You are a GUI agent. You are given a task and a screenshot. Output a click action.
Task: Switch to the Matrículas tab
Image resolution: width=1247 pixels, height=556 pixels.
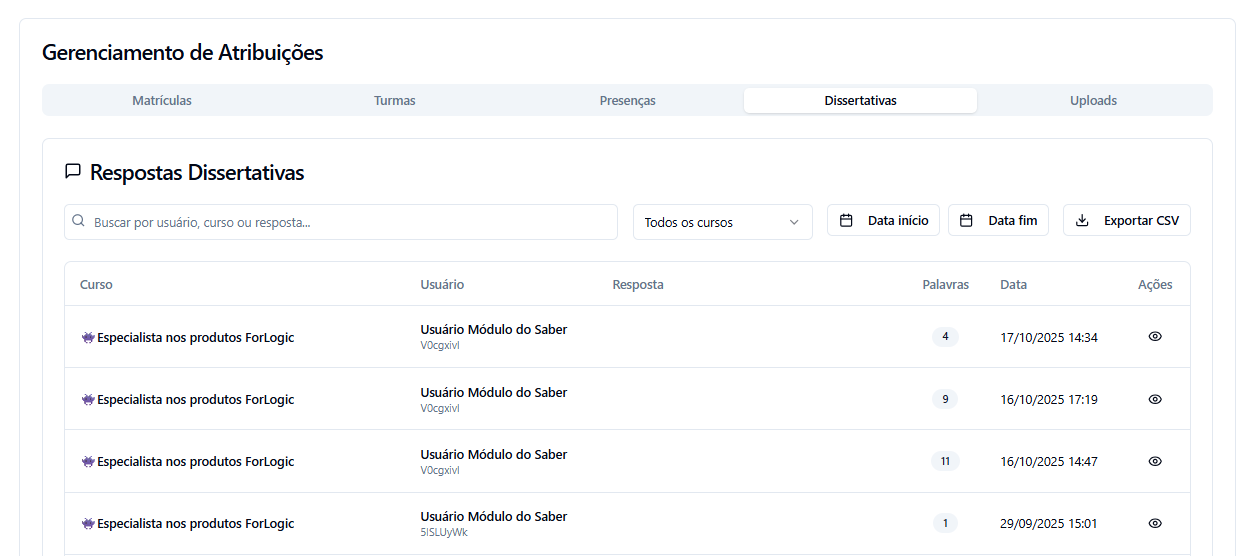[162, 101]
